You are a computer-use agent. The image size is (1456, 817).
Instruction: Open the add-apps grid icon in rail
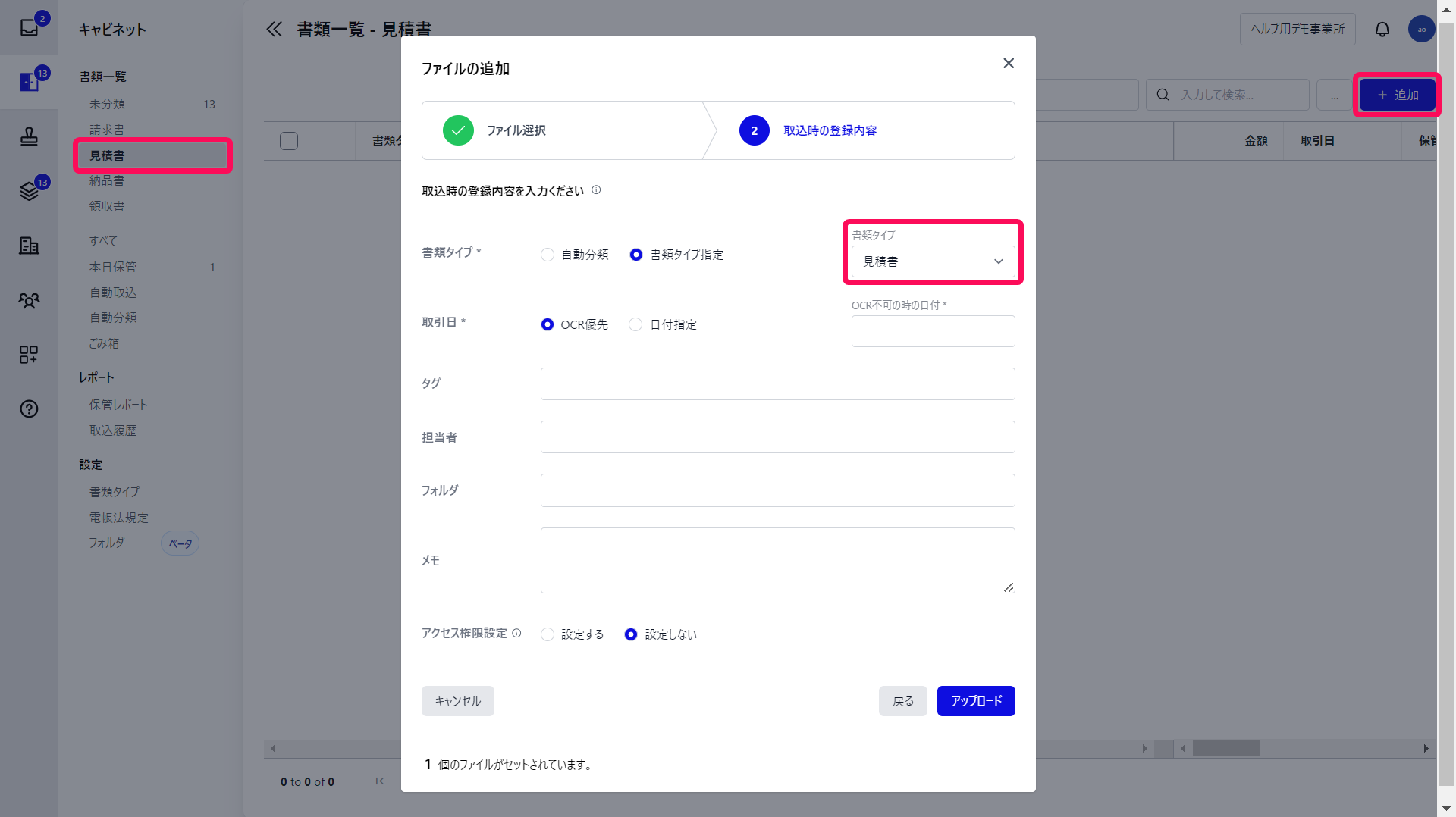[29, 355]
